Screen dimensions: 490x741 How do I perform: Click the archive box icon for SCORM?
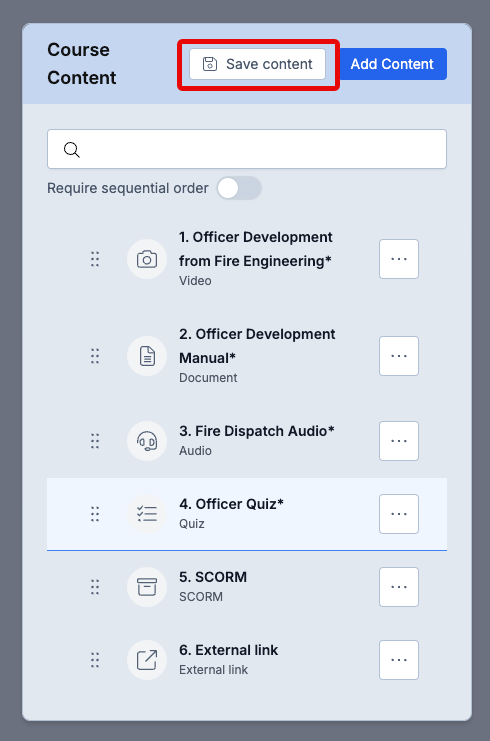coord(147,587)
